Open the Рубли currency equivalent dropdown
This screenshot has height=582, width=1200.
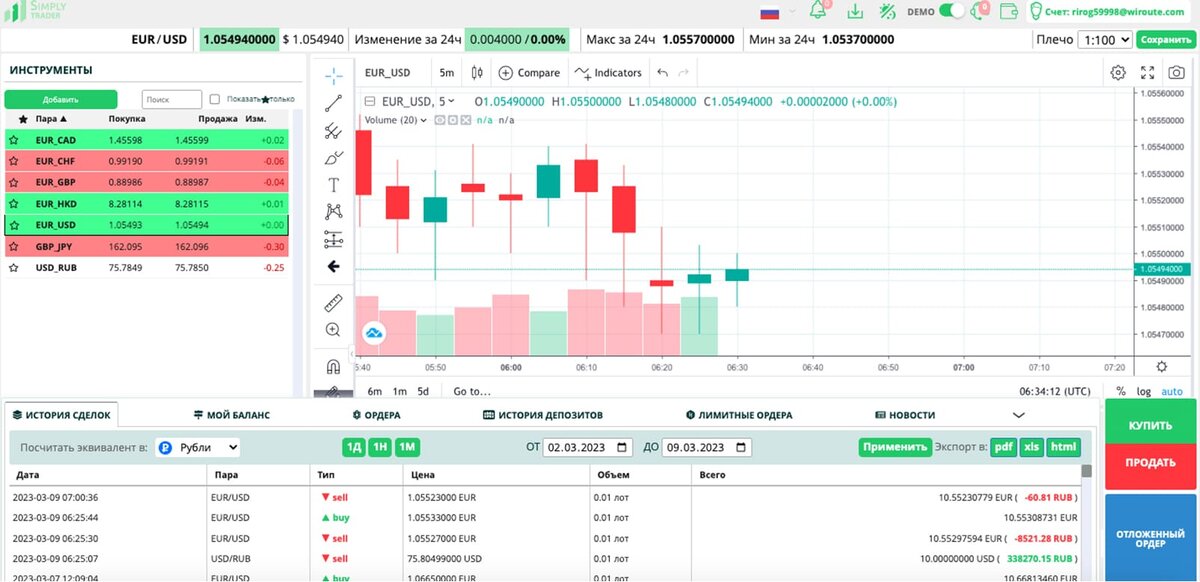197,448
